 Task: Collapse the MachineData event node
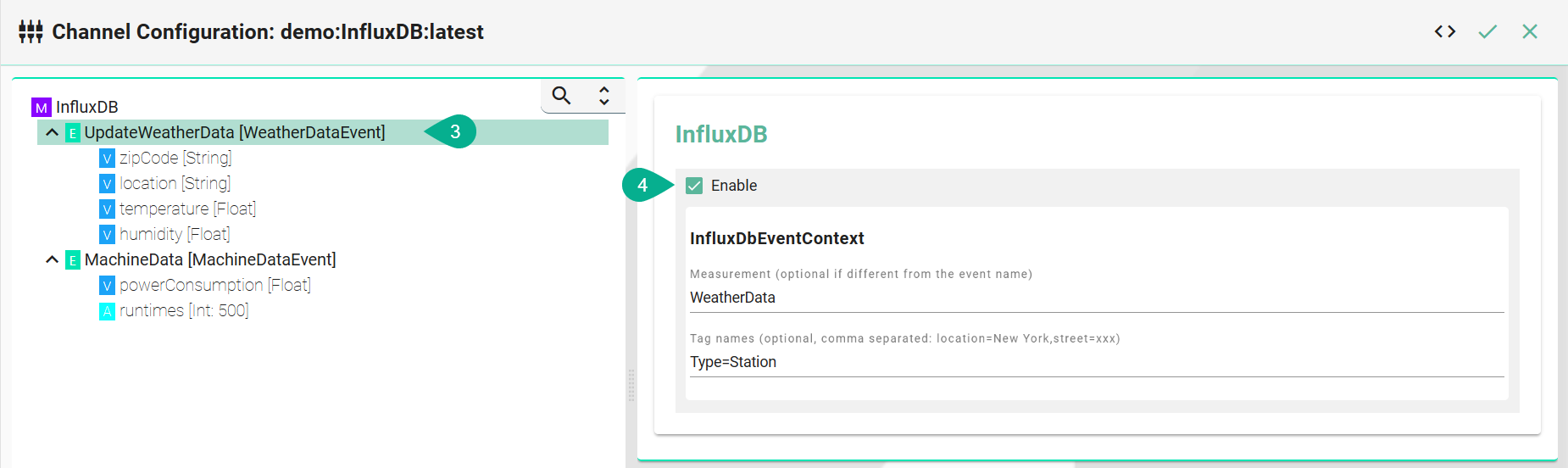click(52, 259)
